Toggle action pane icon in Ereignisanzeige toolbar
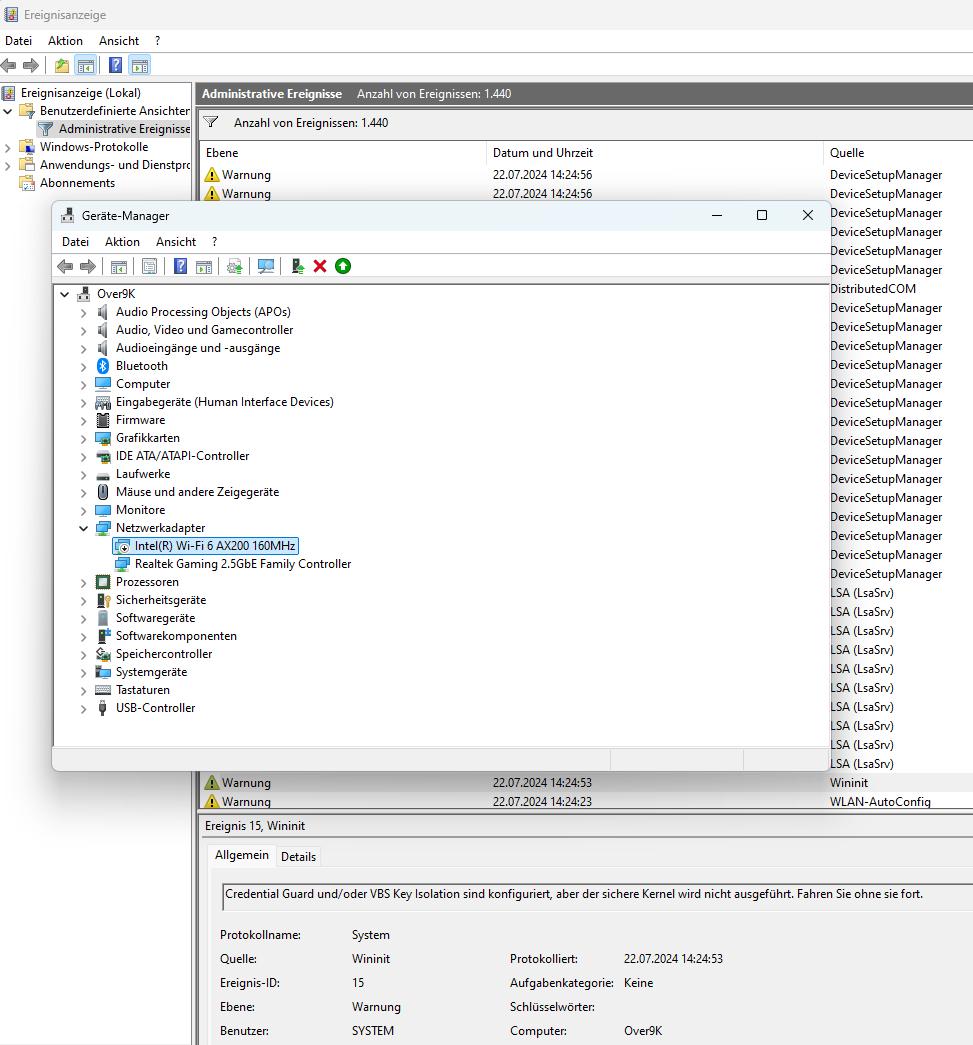This screenshot has width=973, height=1045. (x=140, y=65)
